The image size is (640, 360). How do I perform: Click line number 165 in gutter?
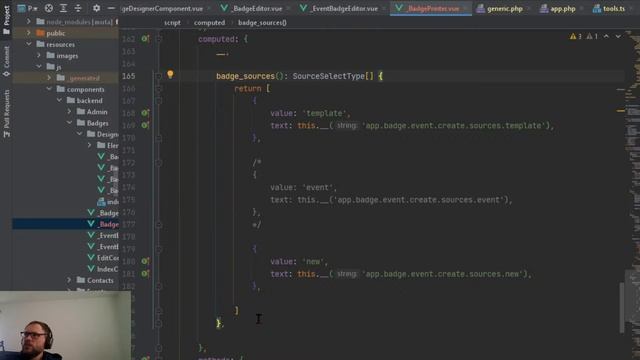[129, 76]
